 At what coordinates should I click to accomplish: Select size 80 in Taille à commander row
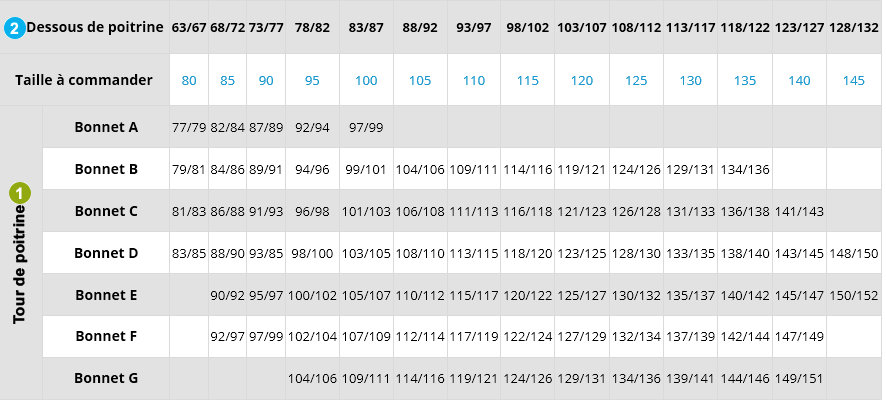(189, 81)
